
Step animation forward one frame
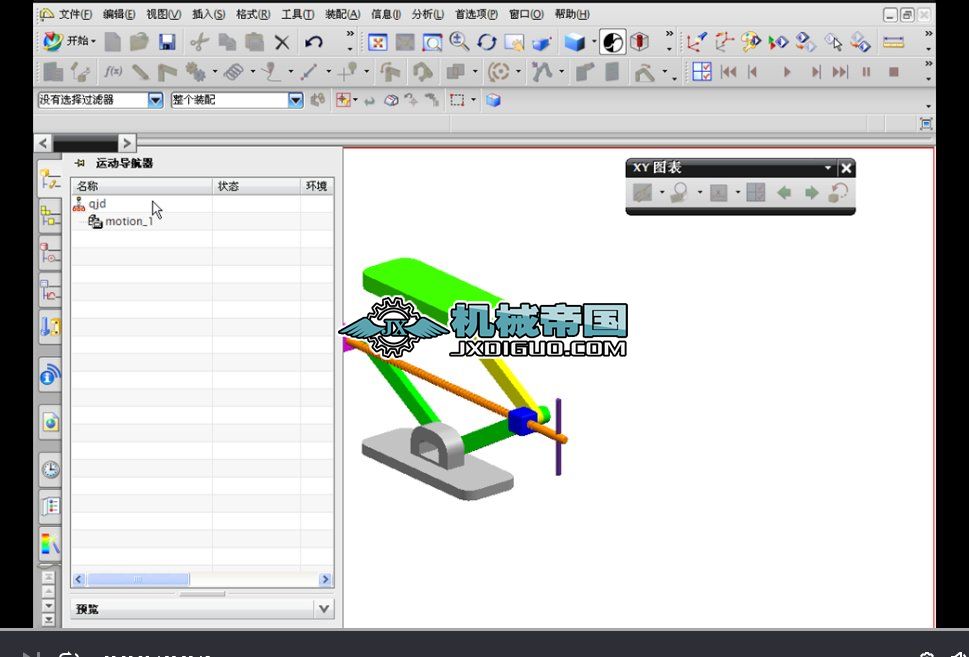pyautogui.click(x=816, y=72)
